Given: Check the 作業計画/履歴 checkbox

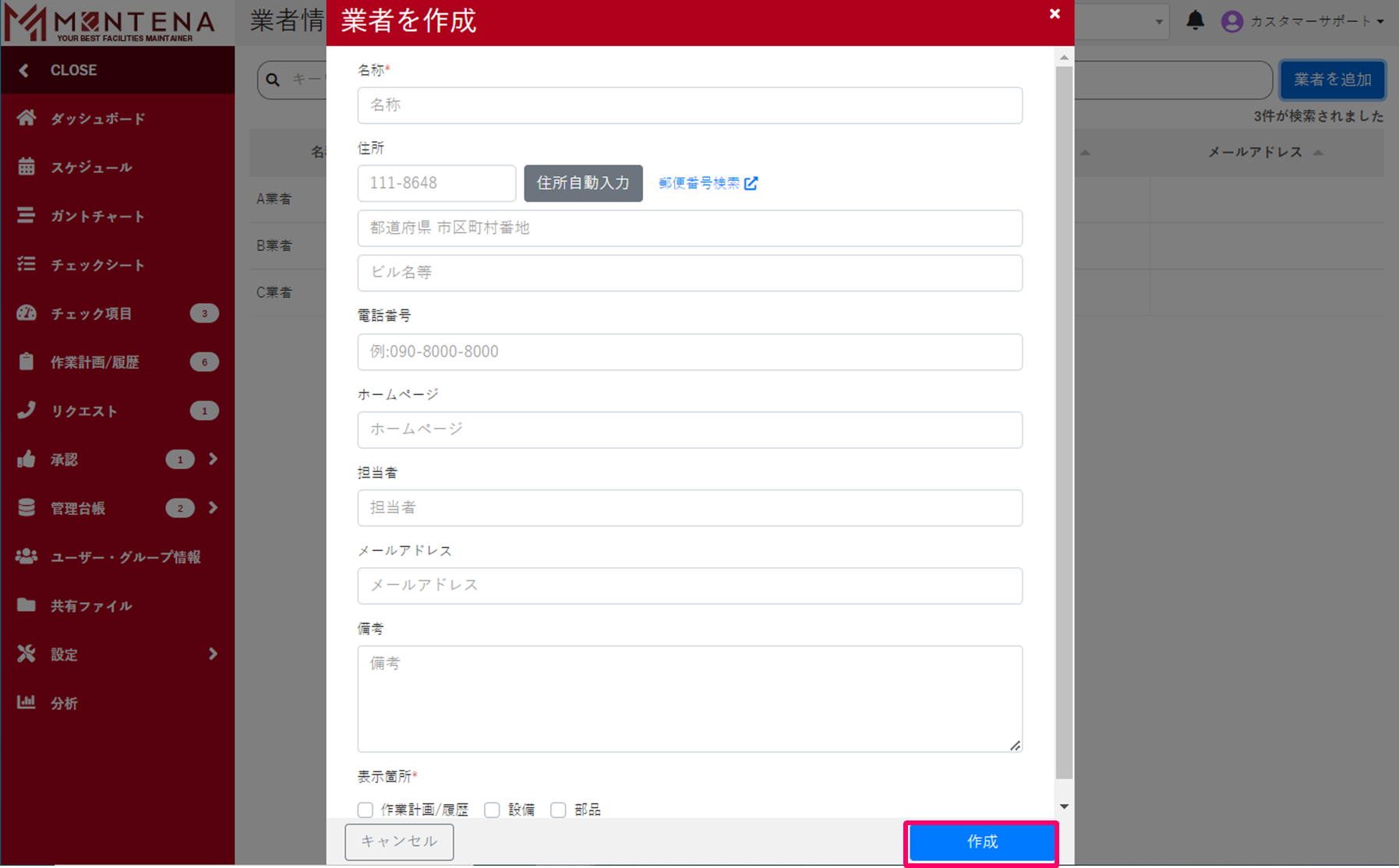Looking at the screenshot, I should pos(365,810).
